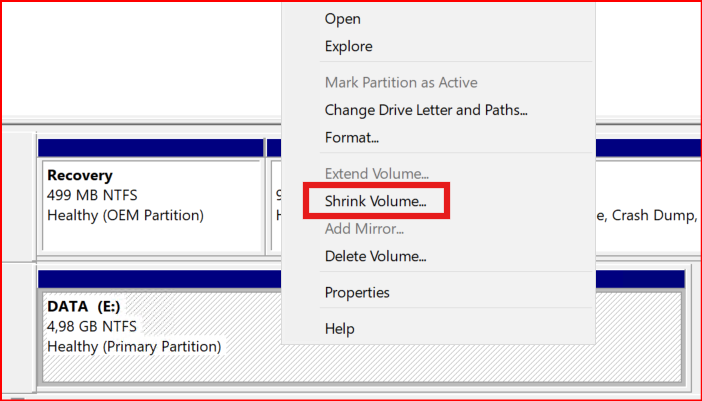Click Delete Volume menu entry

pyautogui.click(x=375, y=256)
